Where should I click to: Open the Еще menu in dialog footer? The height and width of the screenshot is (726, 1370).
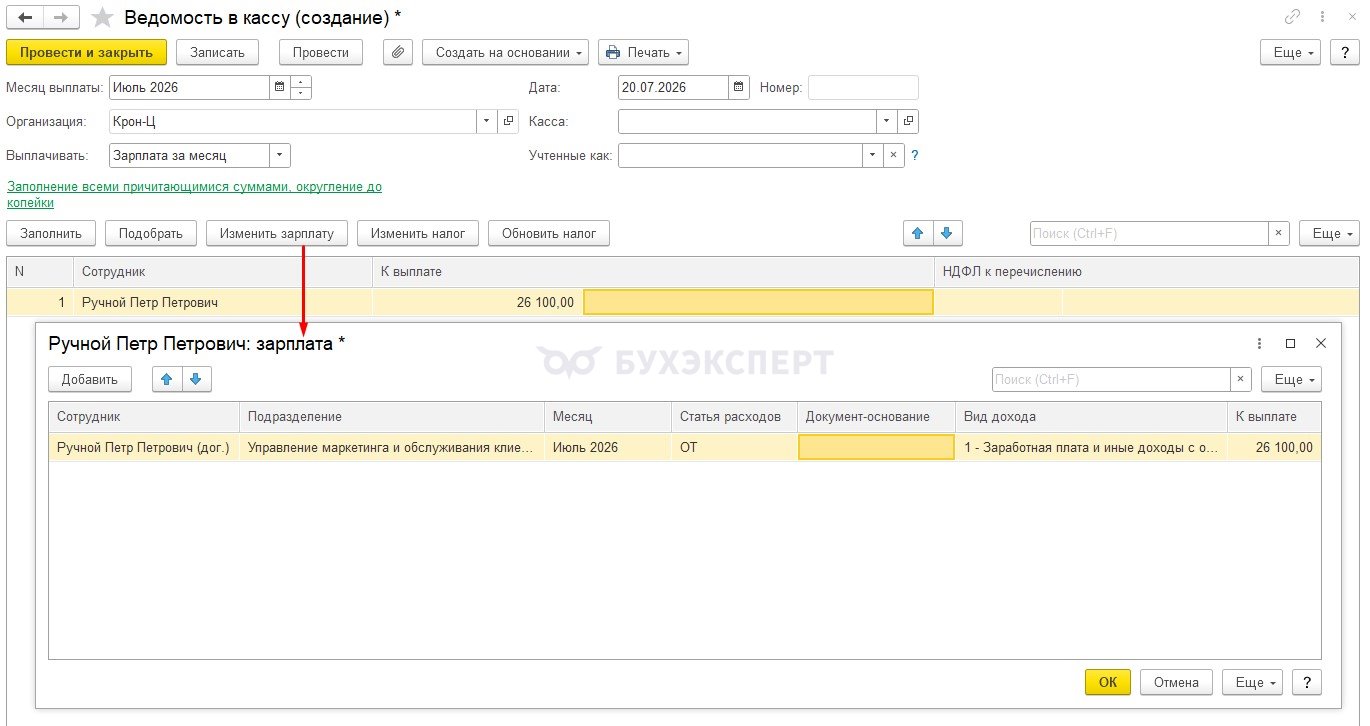tap(1252, 682)
